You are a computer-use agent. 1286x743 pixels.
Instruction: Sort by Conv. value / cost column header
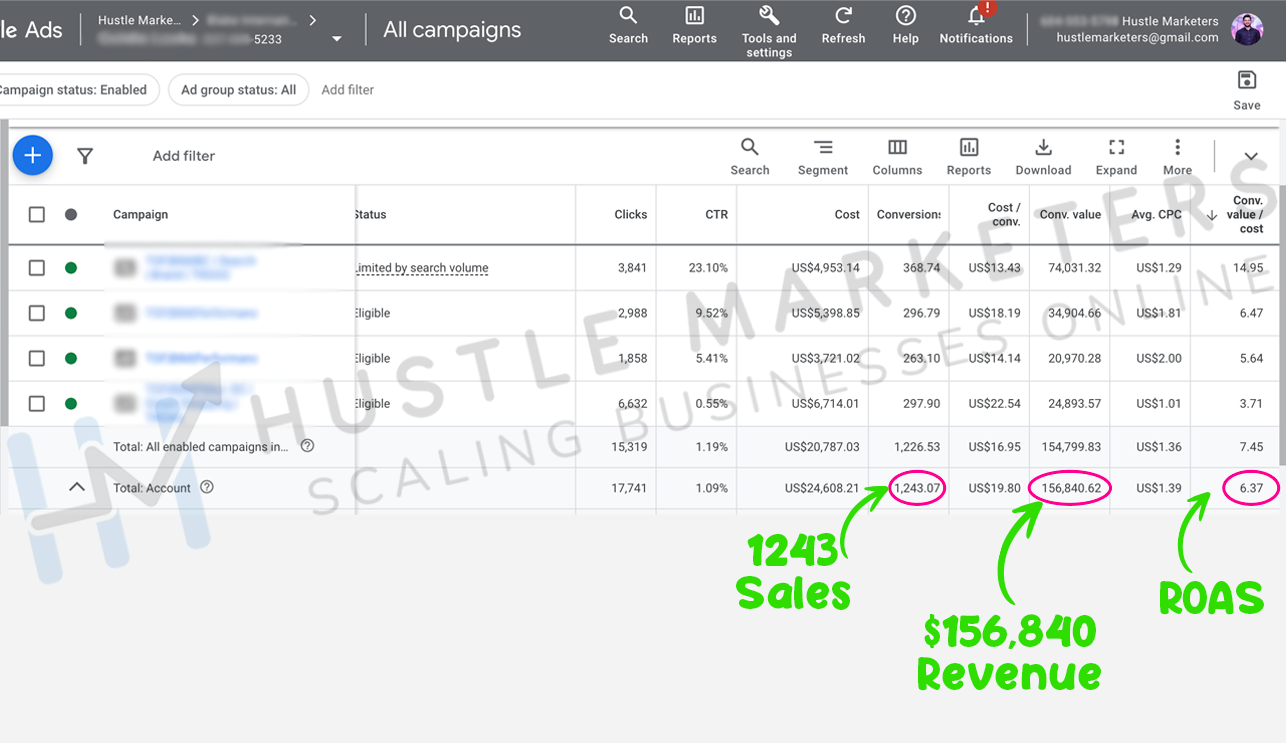coord(1247,215)
